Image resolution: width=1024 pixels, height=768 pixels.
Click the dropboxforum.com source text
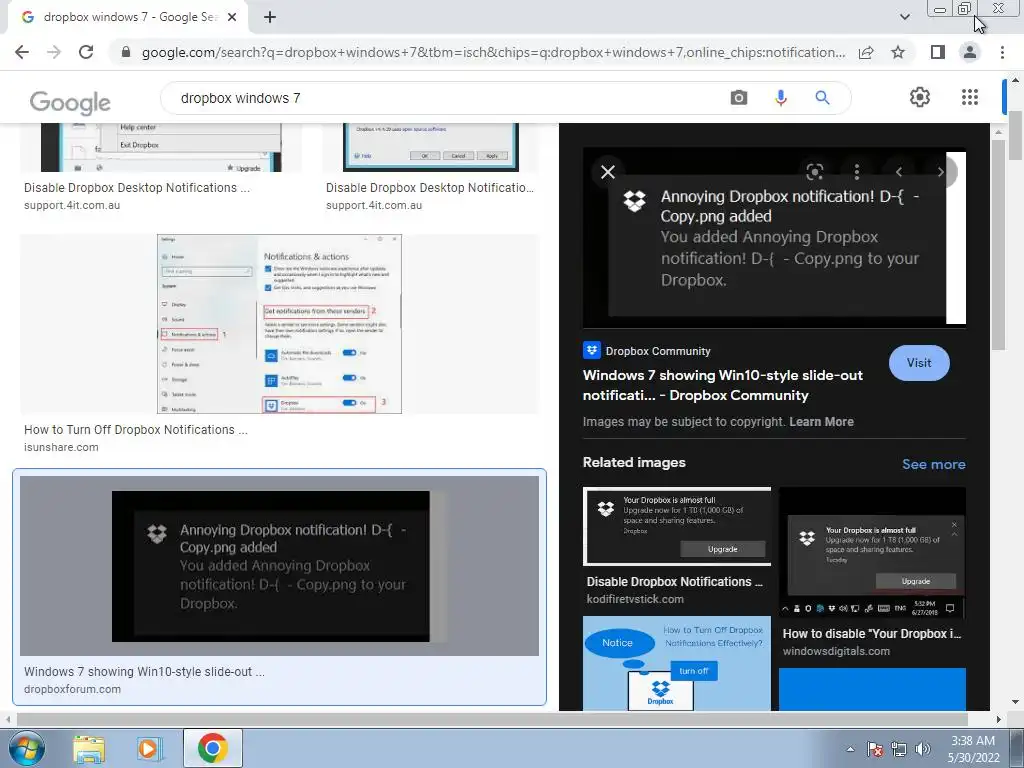coord(72,689)
